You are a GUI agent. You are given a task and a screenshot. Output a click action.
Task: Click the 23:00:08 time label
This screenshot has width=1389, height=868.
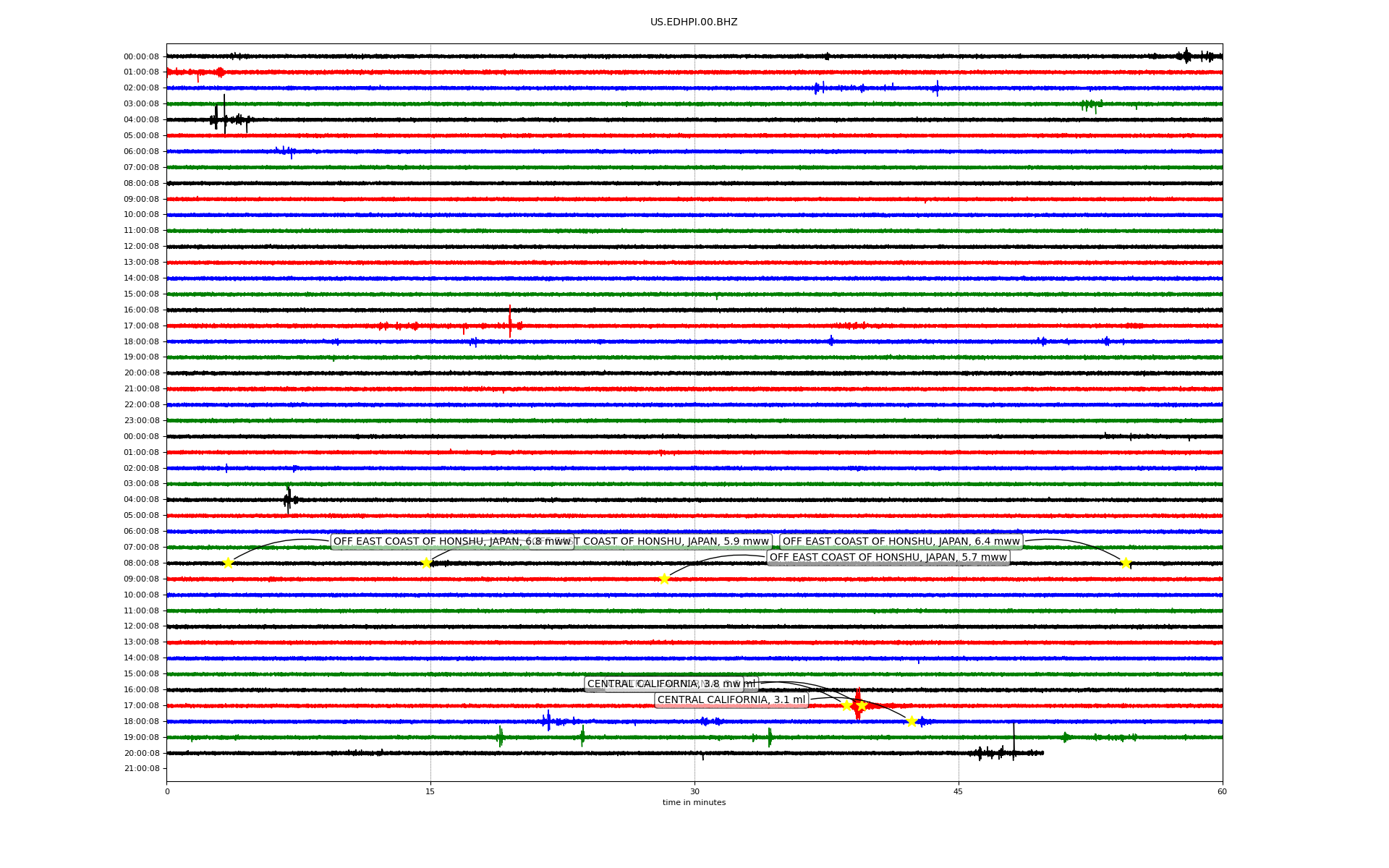[141, 421]
